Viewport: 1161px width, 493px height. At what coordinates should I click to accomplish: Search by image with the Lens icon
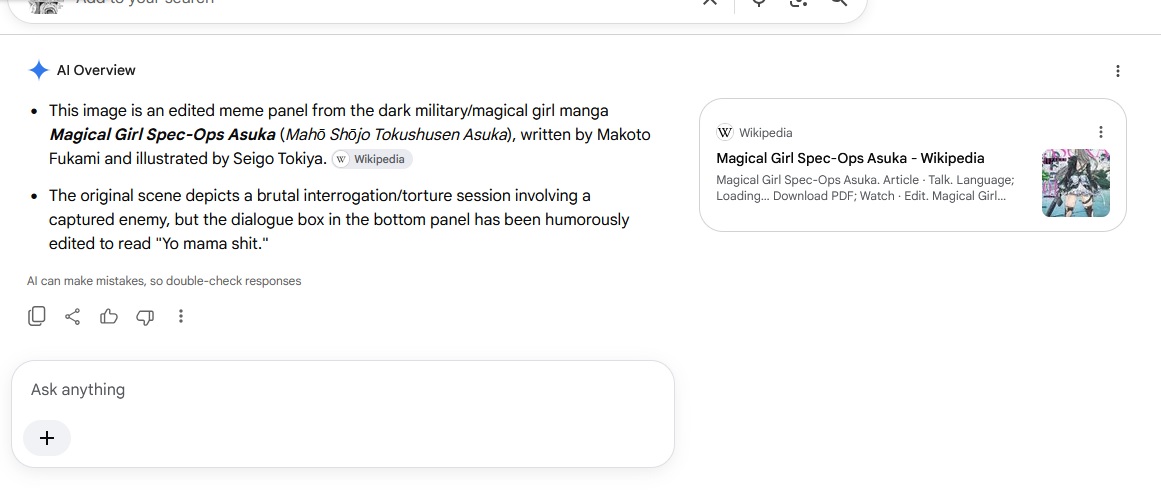click(798, 3)
